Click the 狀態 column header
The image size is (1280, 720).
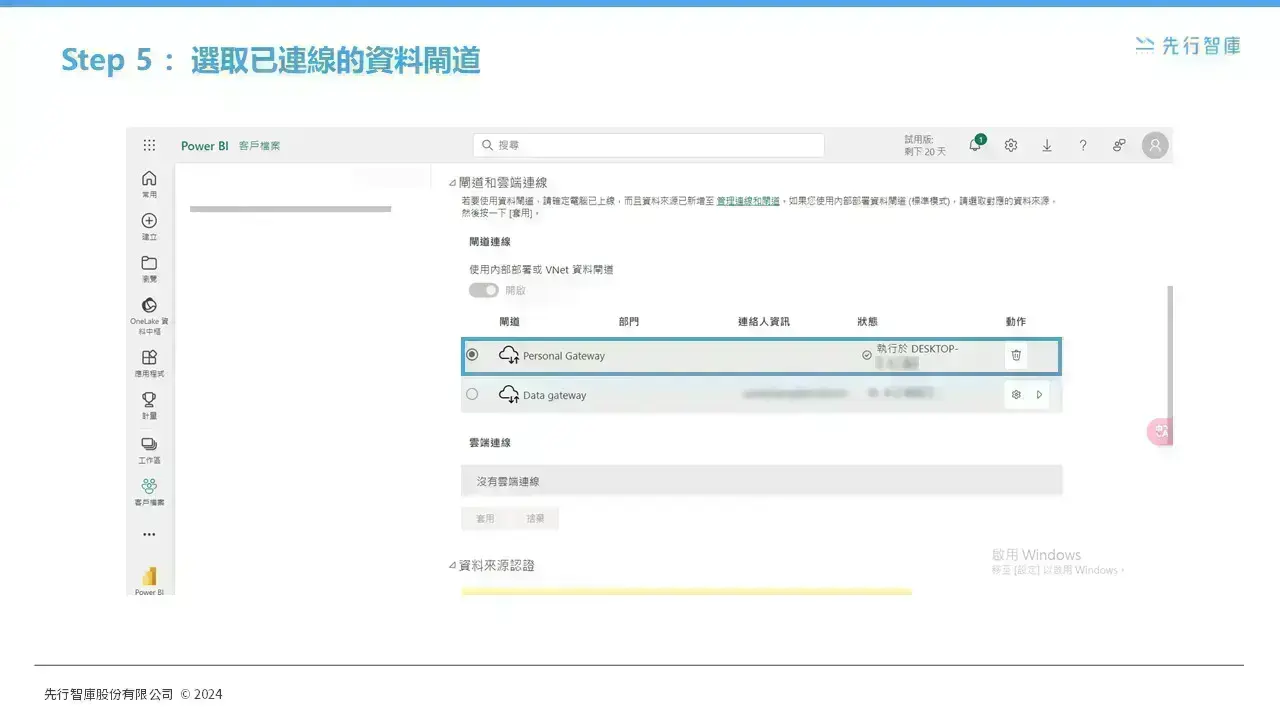pos(868,322)
